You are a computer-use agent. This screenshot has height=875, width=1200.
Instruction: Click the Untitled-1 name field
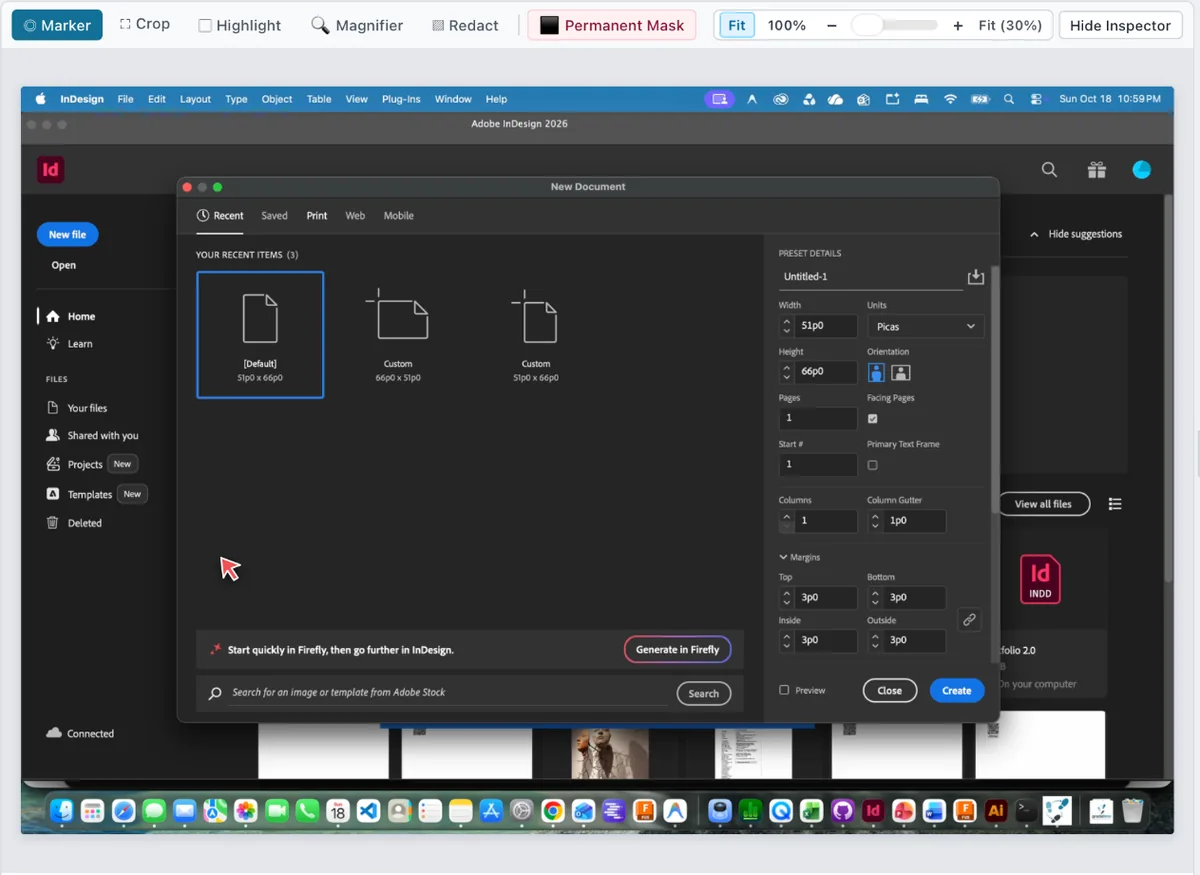tap(870, 277)
